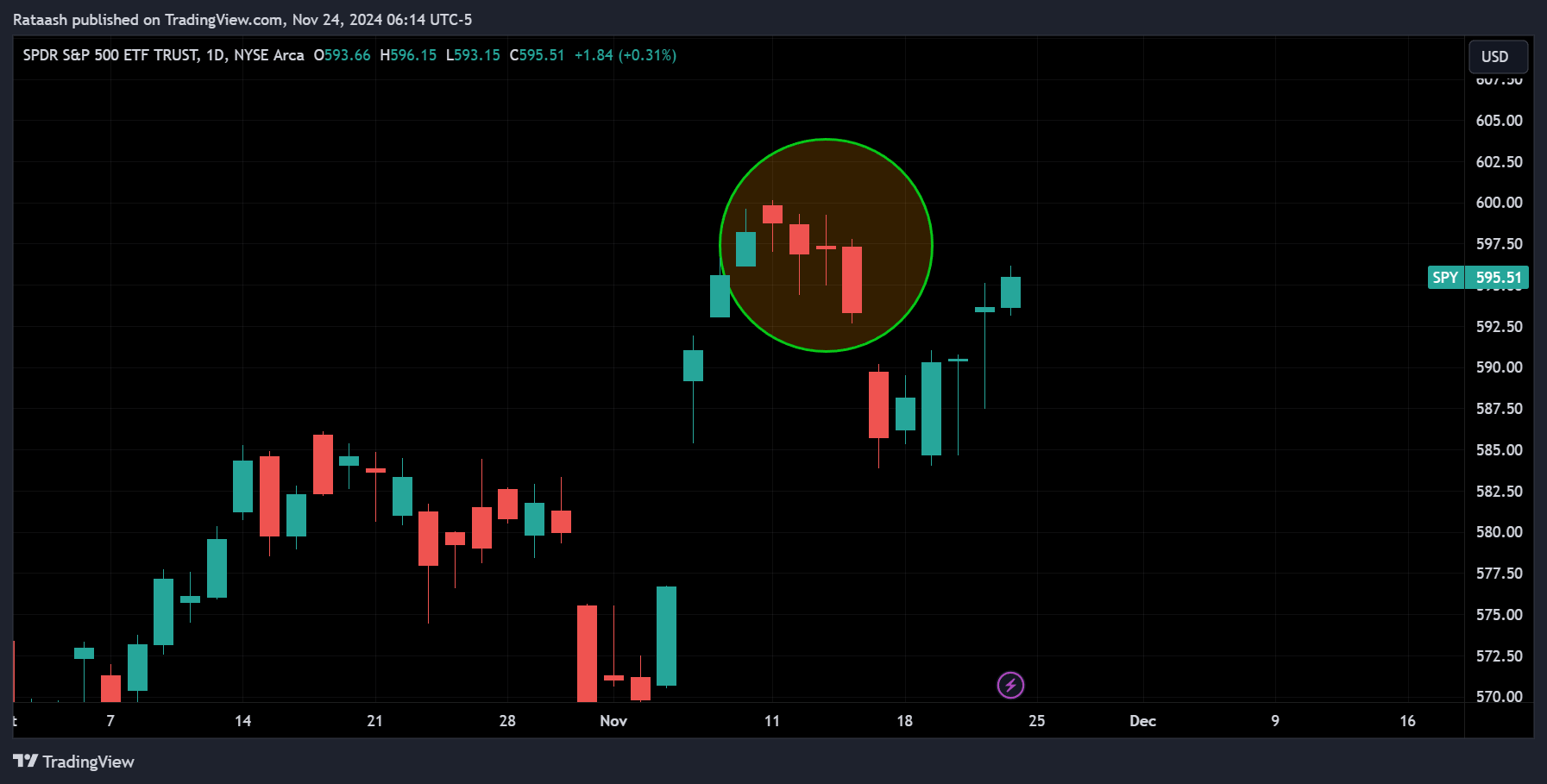This screenshot has height=784, width=1547.
Task: Click the Dec label on time axis
Action: pos(1142,721)
